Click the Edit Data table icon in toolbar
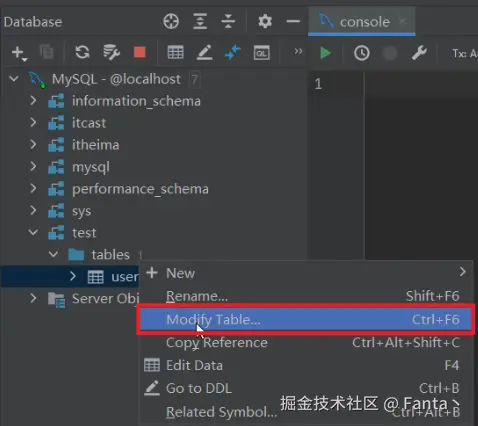Image resolution: width=478 pixels, height=426 pixels. point(175,52)
